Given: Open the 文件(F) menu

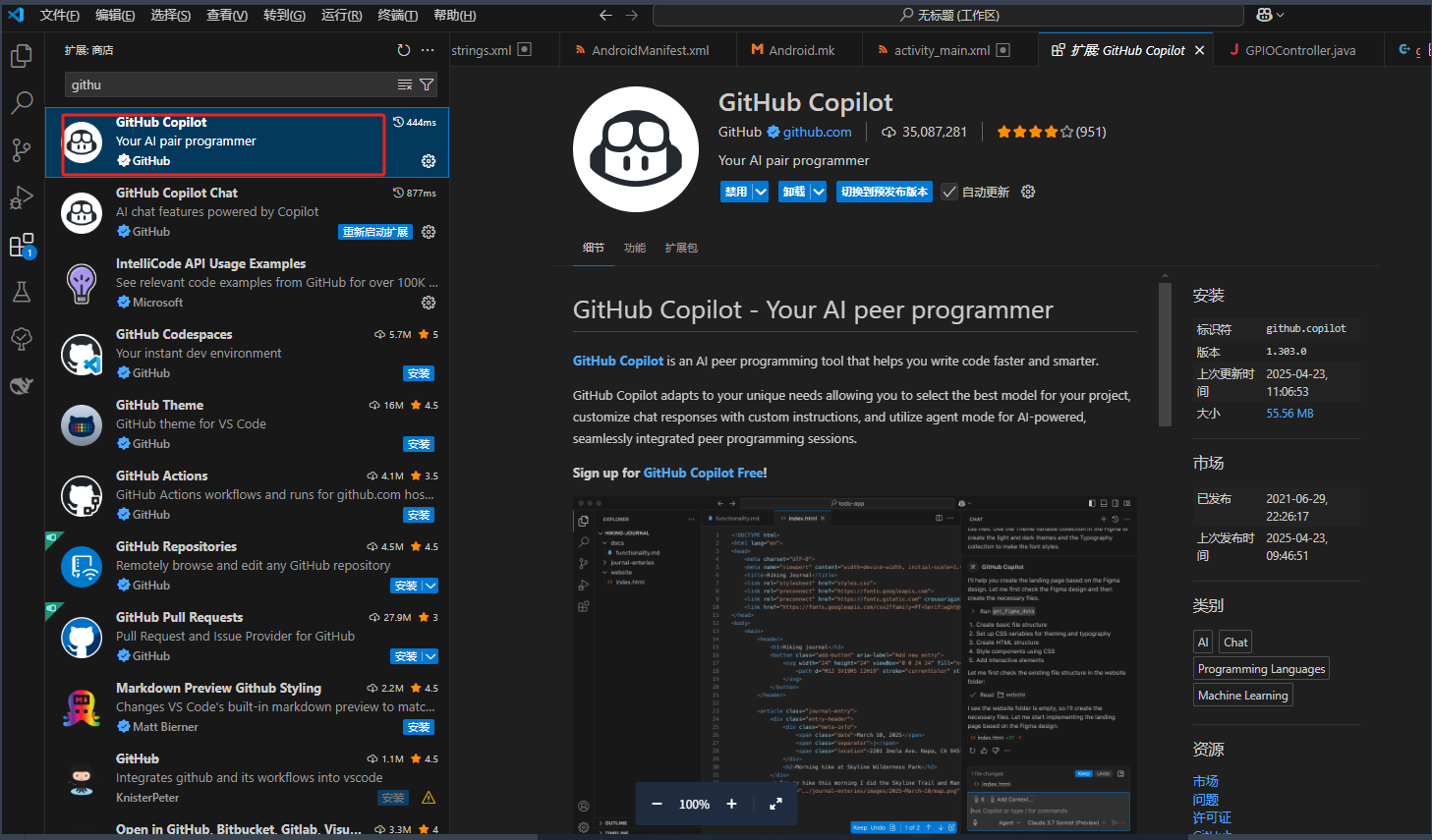Looking at the screenshot, I should [60, 15].
